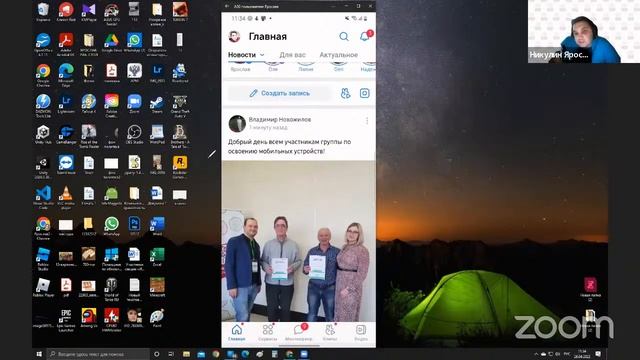Open Мессенджер in bottom navigation
Image resolution: width=640 pixels, height=360 pixels.
[x=299, y=333]
